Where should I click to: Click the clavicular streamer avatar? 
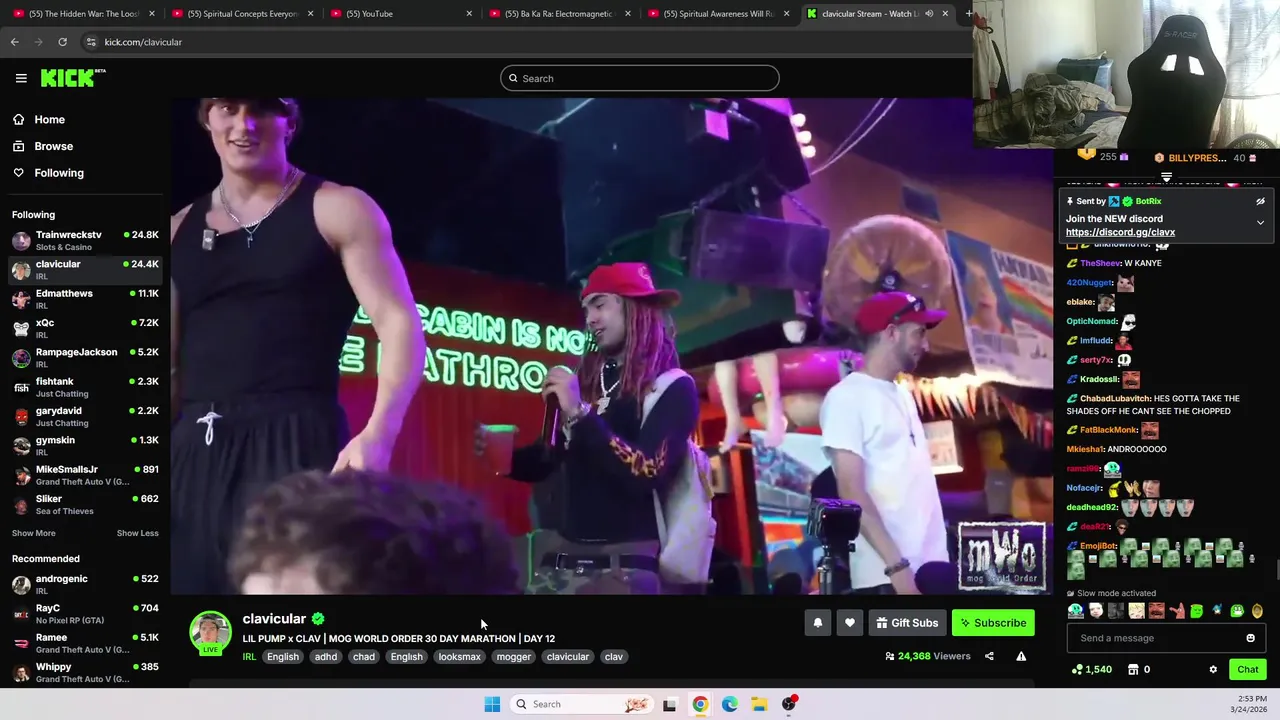(x=210, y=633)
